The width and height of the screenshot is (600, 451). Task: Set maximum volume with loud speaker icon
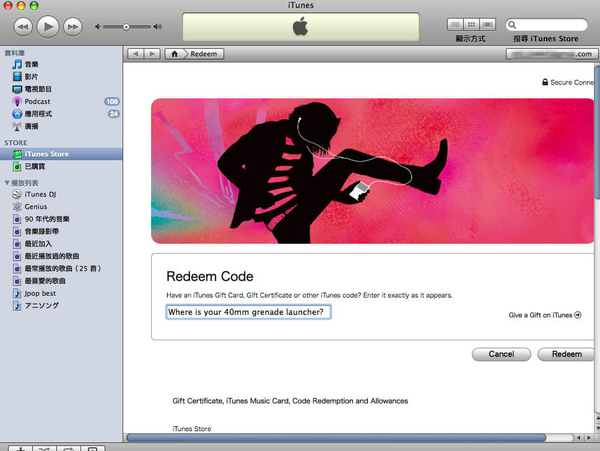(158, 27)
